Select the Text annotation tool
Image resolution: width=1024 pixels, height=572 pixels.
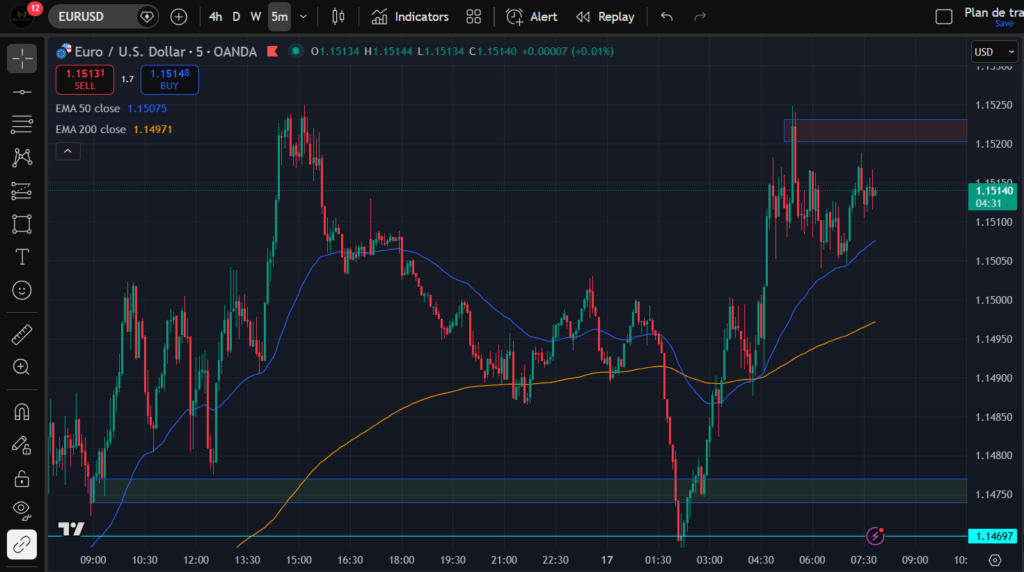pyautogui.click(x=22, y=257)
